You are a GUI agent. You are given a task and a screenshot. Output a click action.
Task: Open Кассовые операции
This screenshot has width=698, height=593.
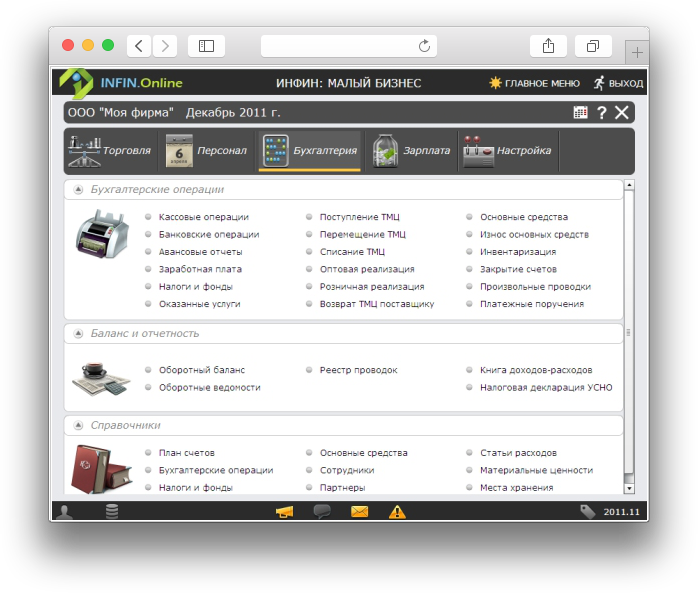(x=204, y=217)
